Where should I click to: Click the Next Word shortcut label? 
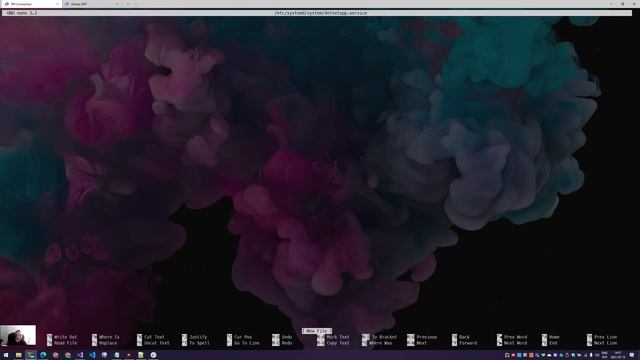[x=516, y=343]
